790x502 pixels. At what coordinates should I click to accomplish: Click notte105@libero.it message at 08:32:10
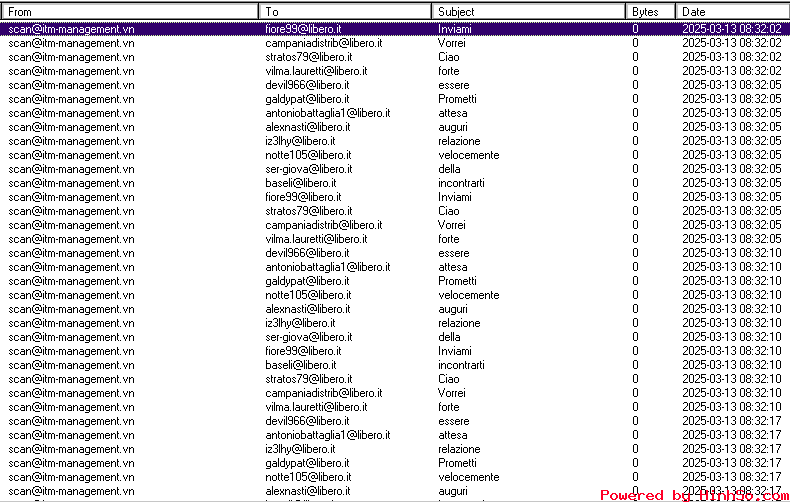pos(395,295)
